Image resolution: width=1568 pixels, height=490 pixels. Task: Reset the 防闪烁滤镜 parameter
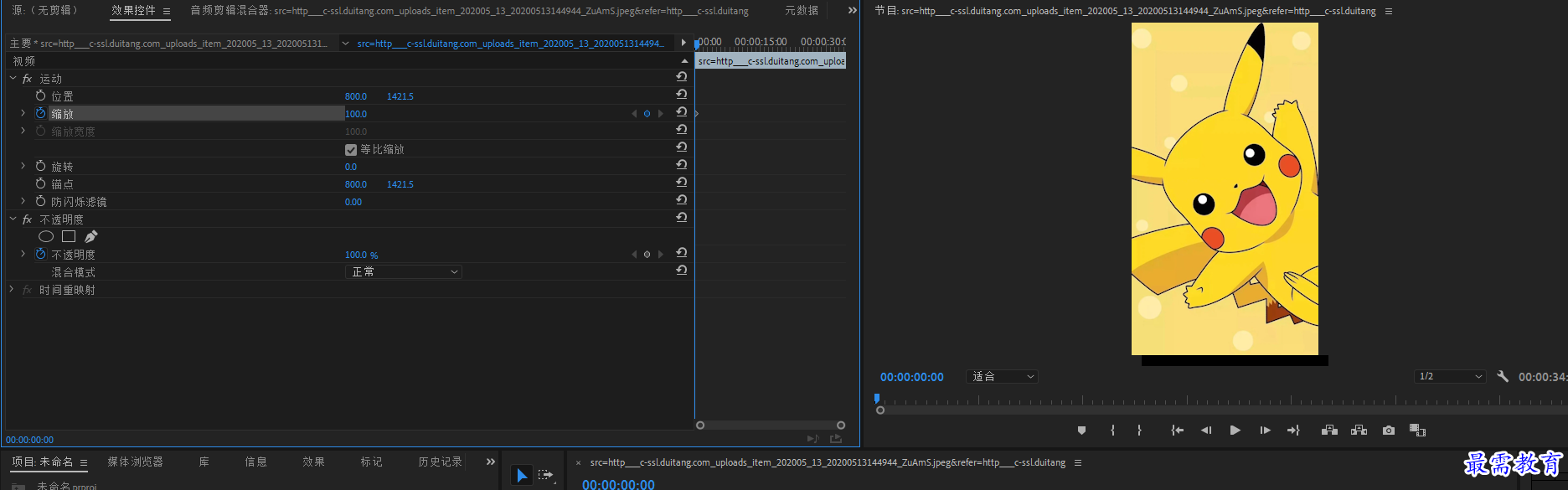point(682,200)
